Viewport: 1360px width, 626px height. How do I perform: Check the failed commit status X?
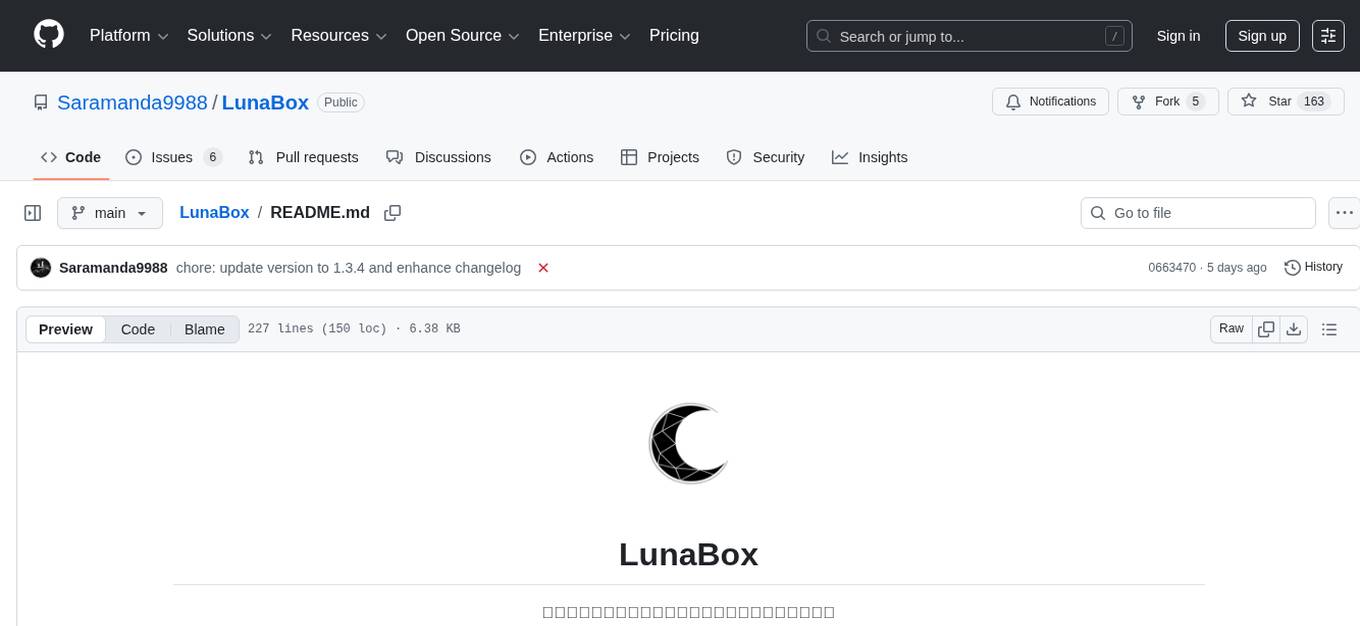click(543, 268)
